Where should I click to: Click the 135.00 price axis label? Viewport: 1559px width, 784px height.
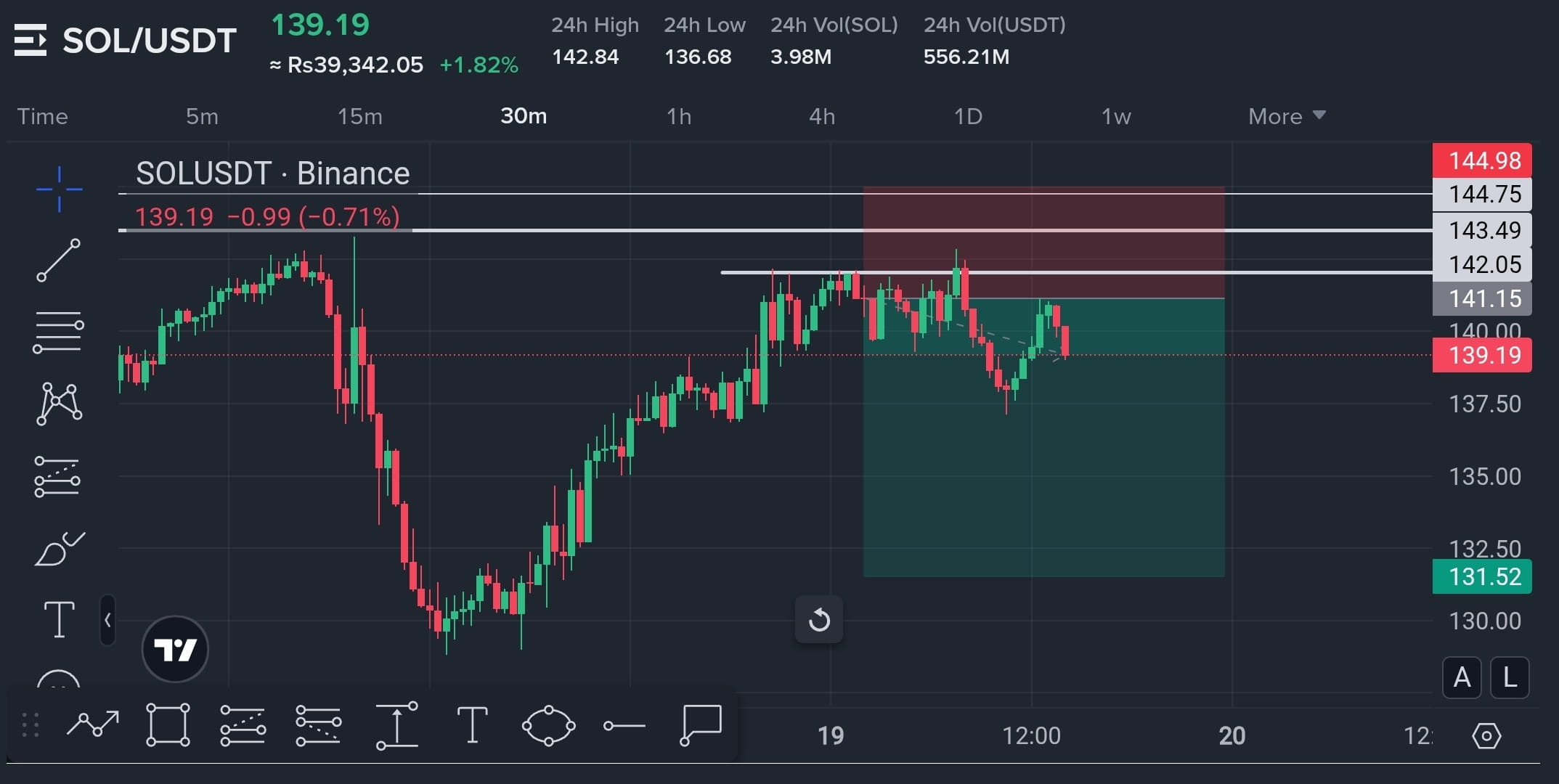click(x=1485, y=477)
